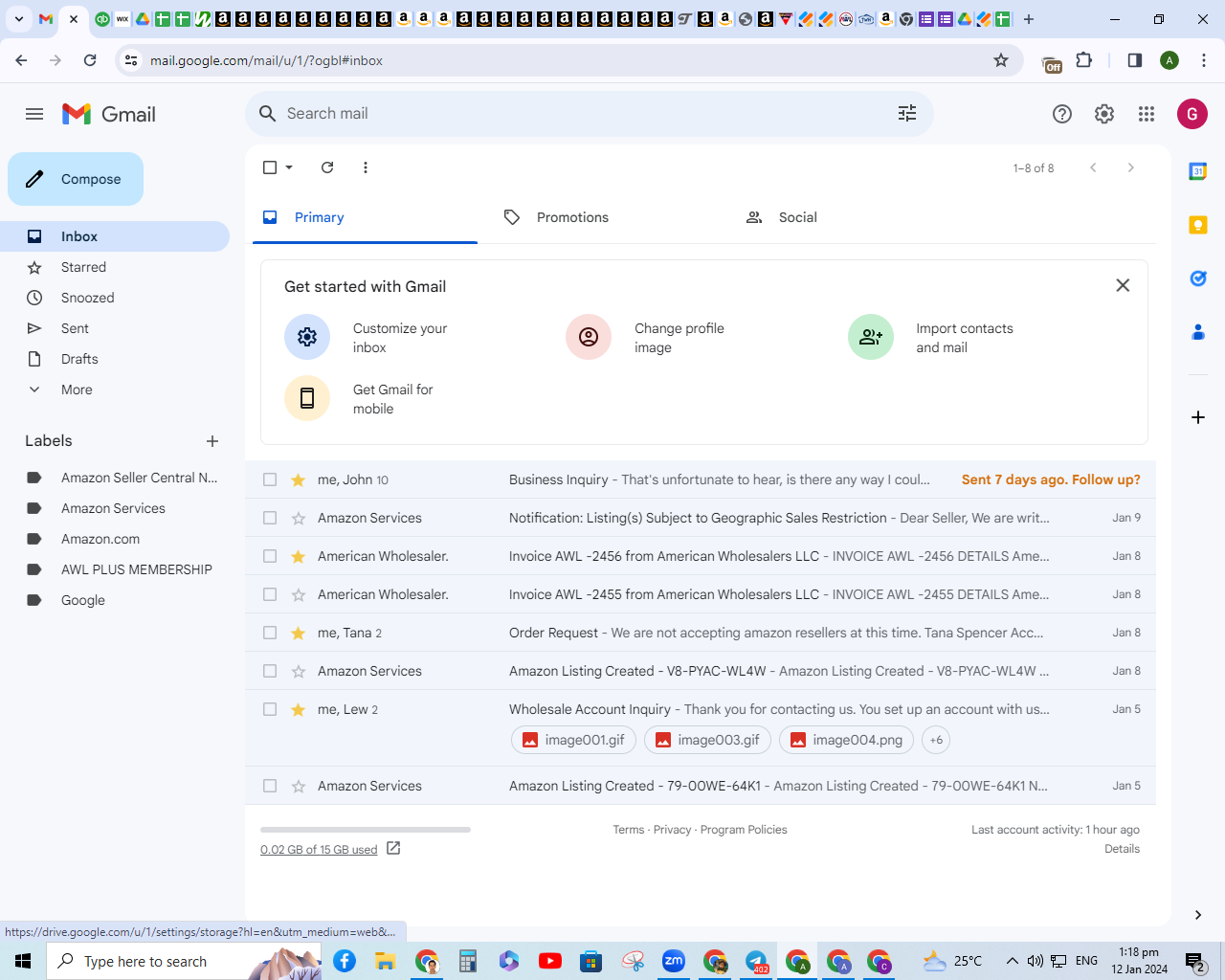Open storage management external link icon
1225x980 pixels.
[393, 849]
